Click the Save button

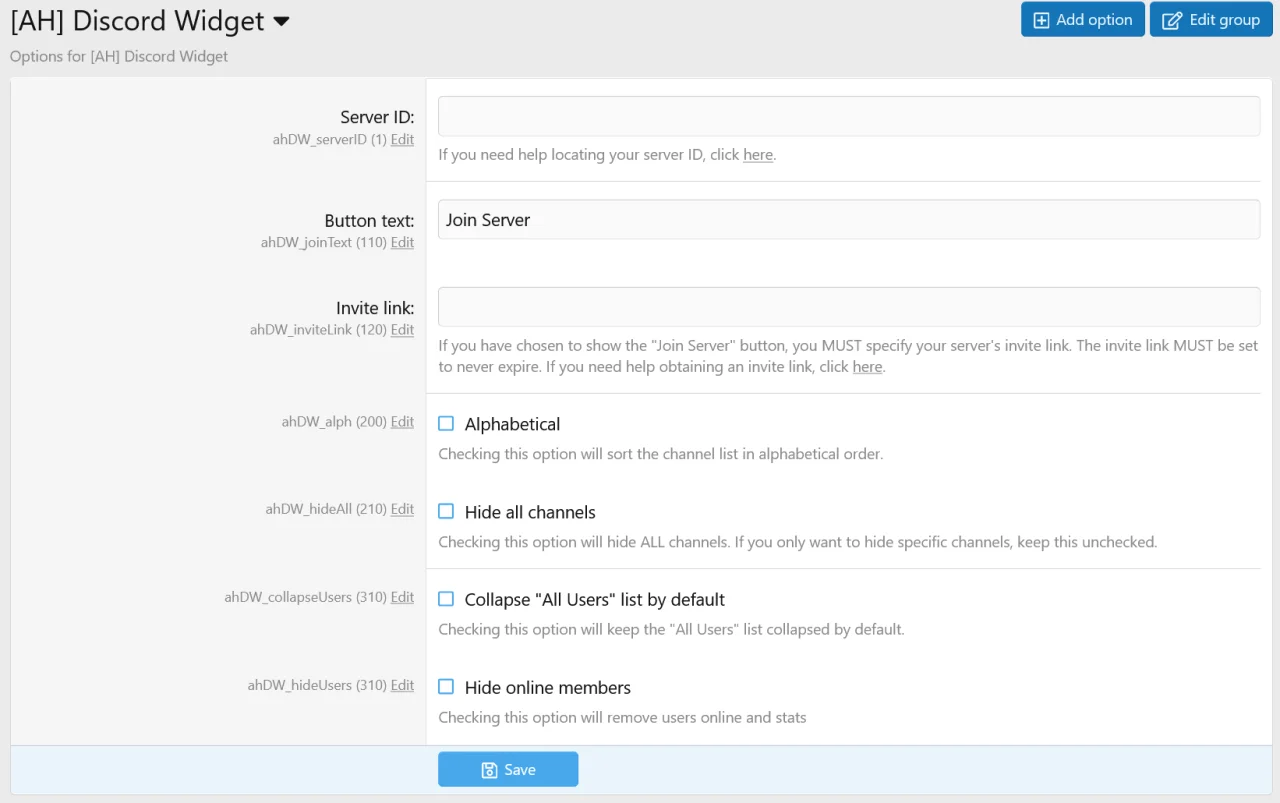[x=508, y=769]
